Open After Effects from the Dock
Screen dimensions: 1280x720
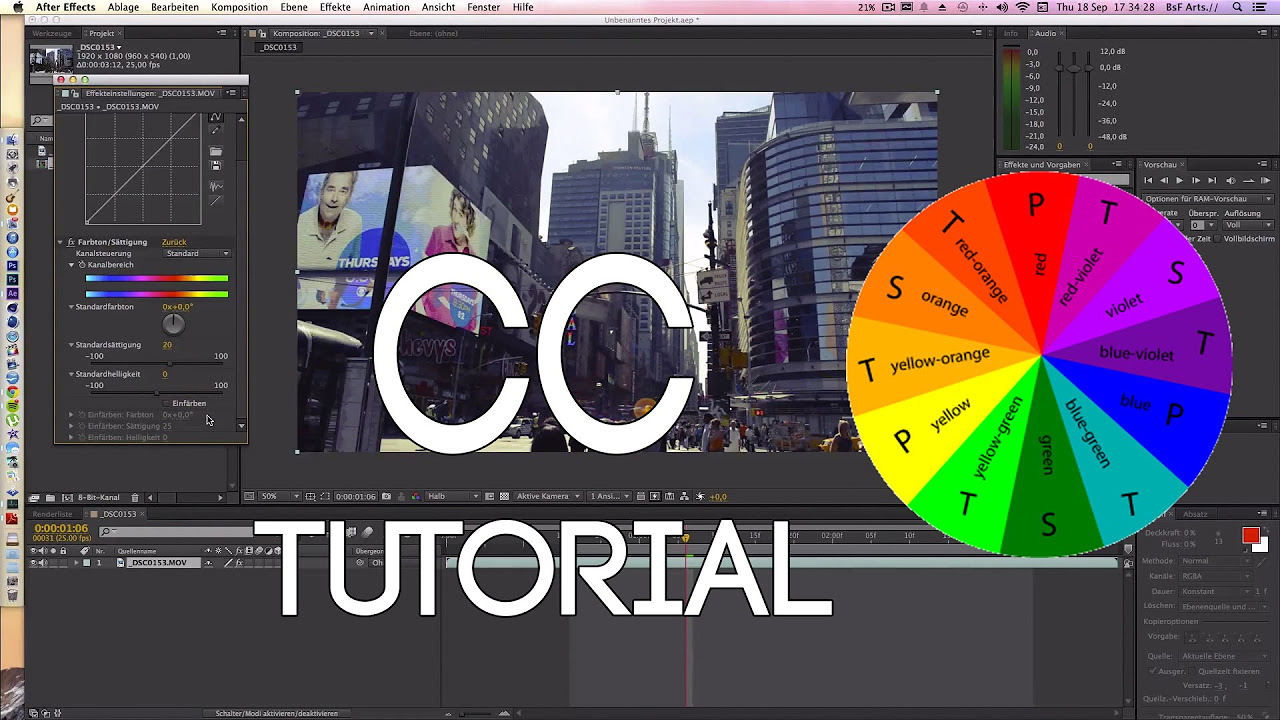pos(12,294)
